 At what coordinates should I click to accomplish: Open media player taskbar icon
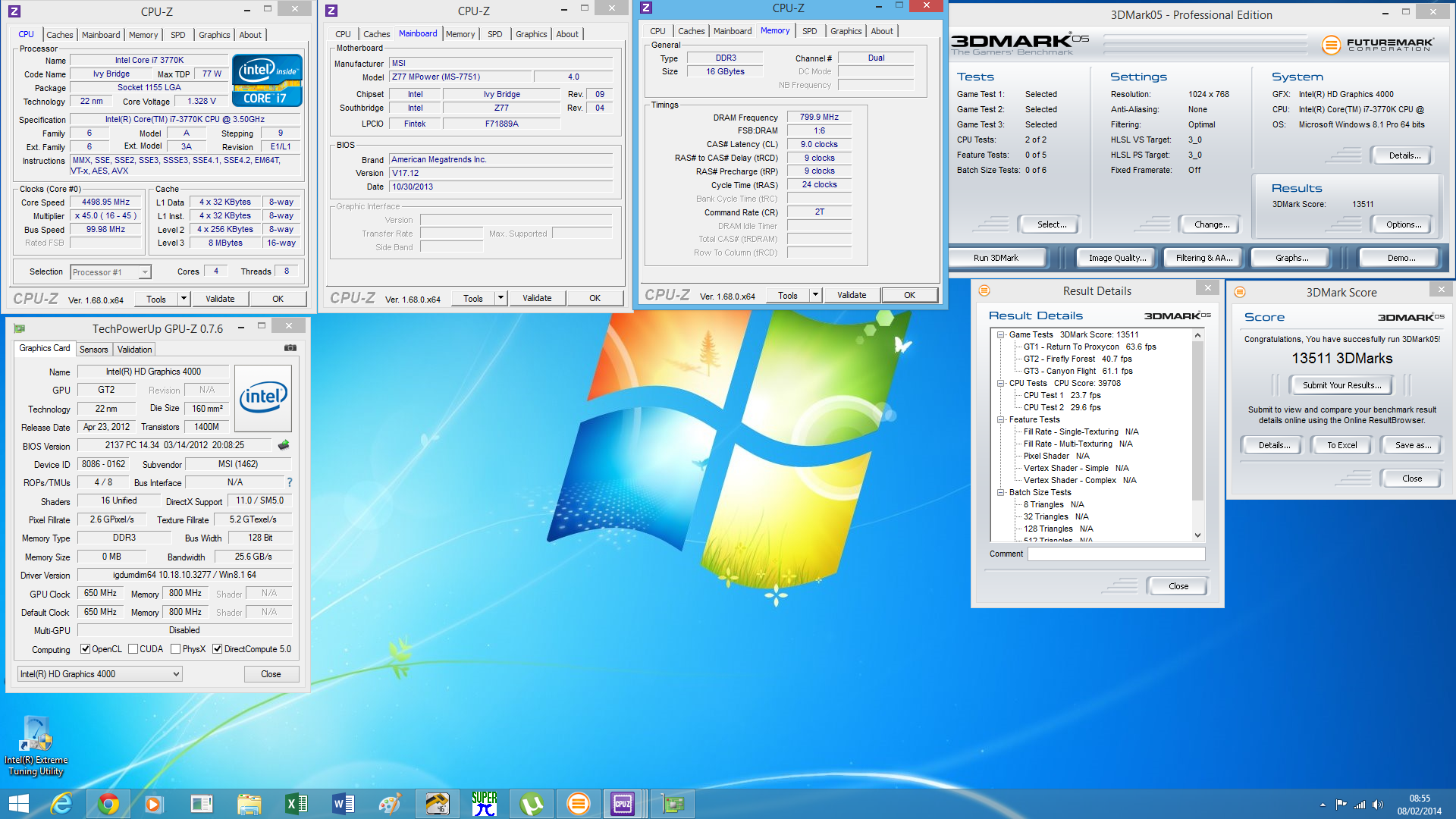pyautogui.click(x=153, y=804)
